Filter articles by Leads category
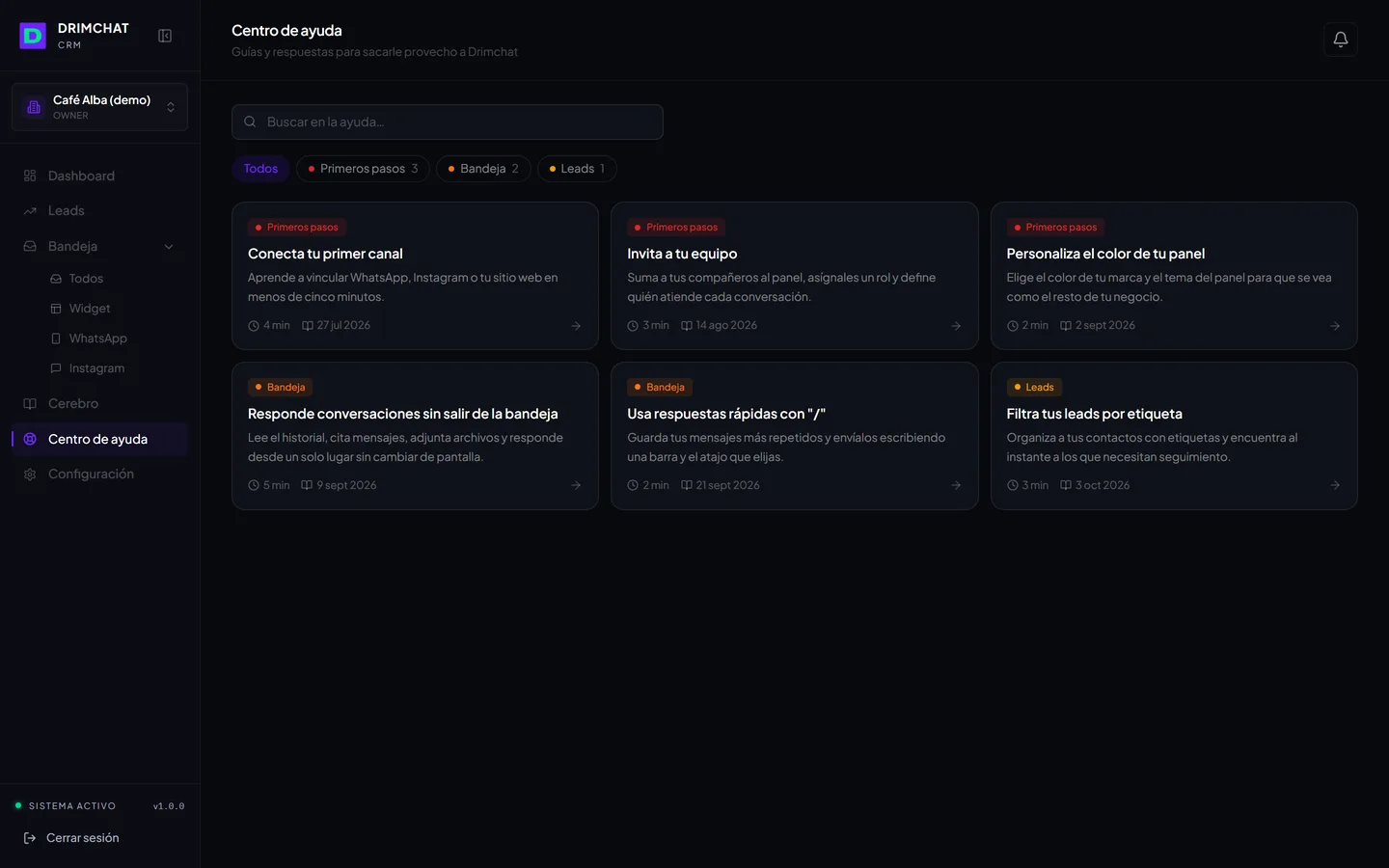This screenshot has width=1389, height=868. tap(577, 169)
